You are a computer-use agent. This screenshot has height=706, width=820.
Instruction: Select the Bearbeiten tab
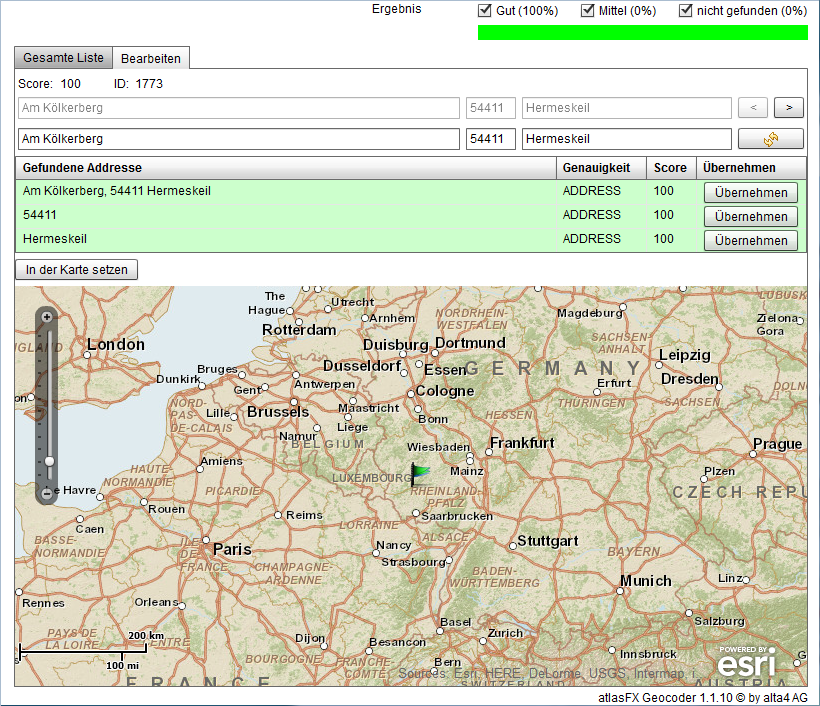151,58
